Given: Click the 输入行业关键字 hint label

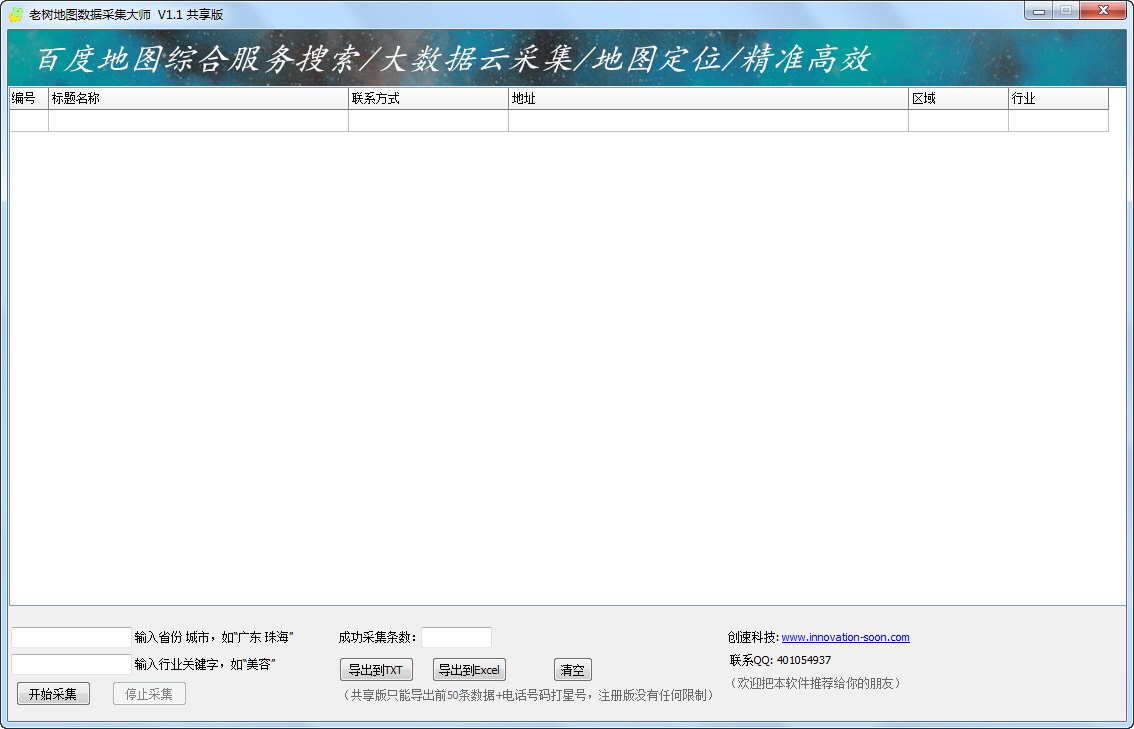Looking at the screenshot, I should click(205, 664).
